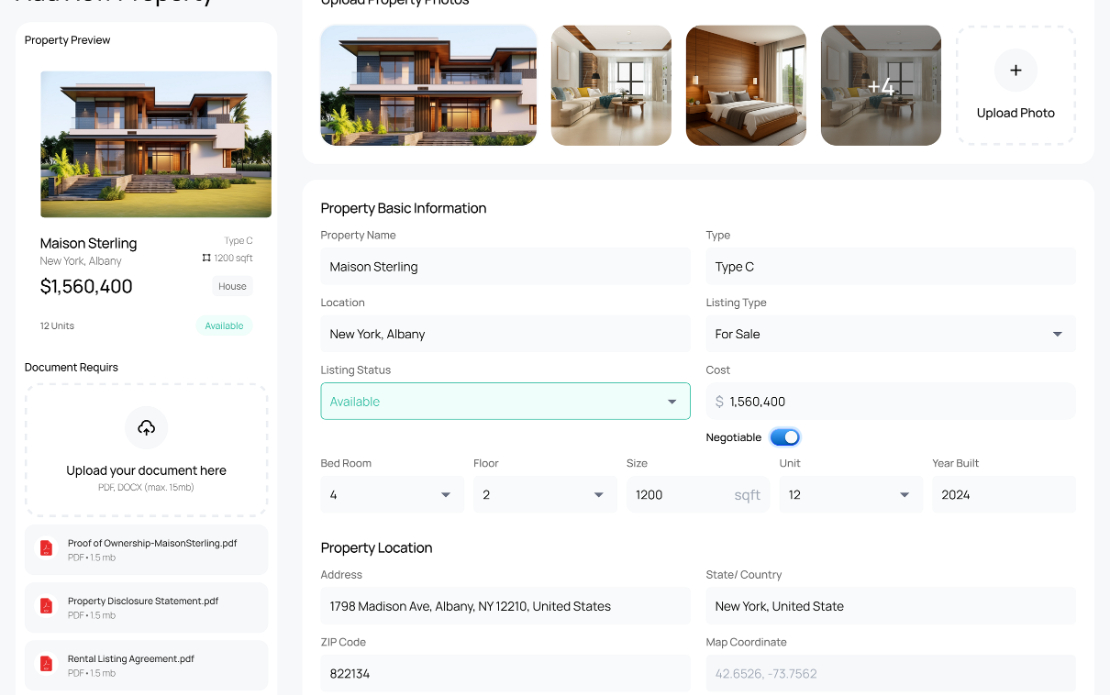Click the House tag in preview
The height and width of the screenshot is (695, 1110).
232,286
